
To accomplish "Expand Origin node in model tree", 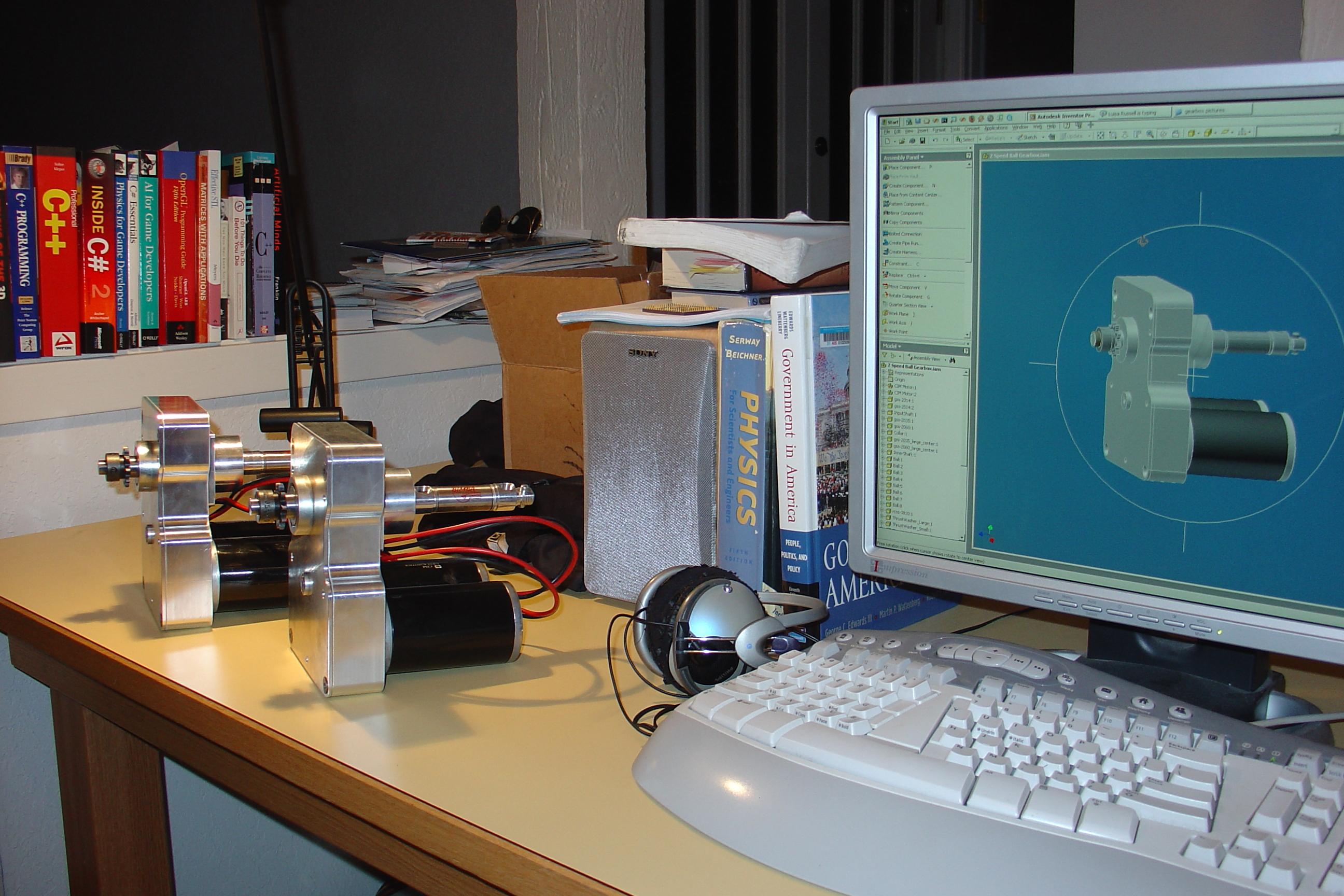I will point(884,379).
